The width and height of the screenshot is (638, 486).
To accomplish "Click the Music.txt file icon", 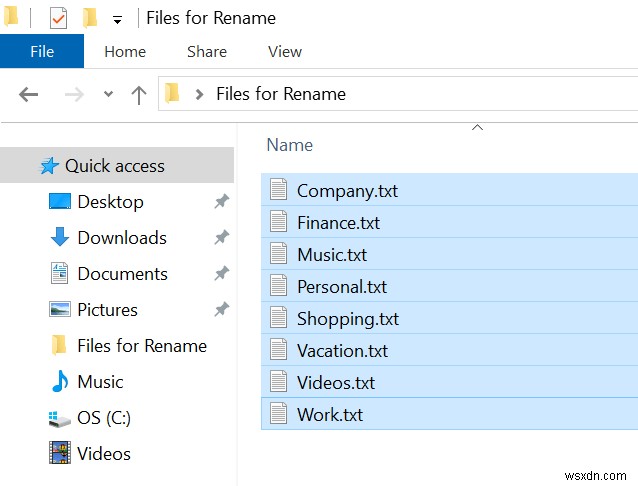I will coord(279,253).
